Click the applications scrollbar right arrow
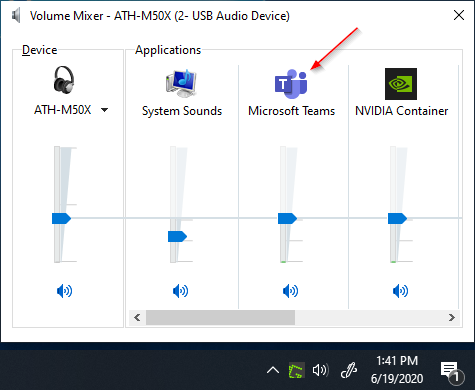The image size is (475, 390). (x=452, y=317)
